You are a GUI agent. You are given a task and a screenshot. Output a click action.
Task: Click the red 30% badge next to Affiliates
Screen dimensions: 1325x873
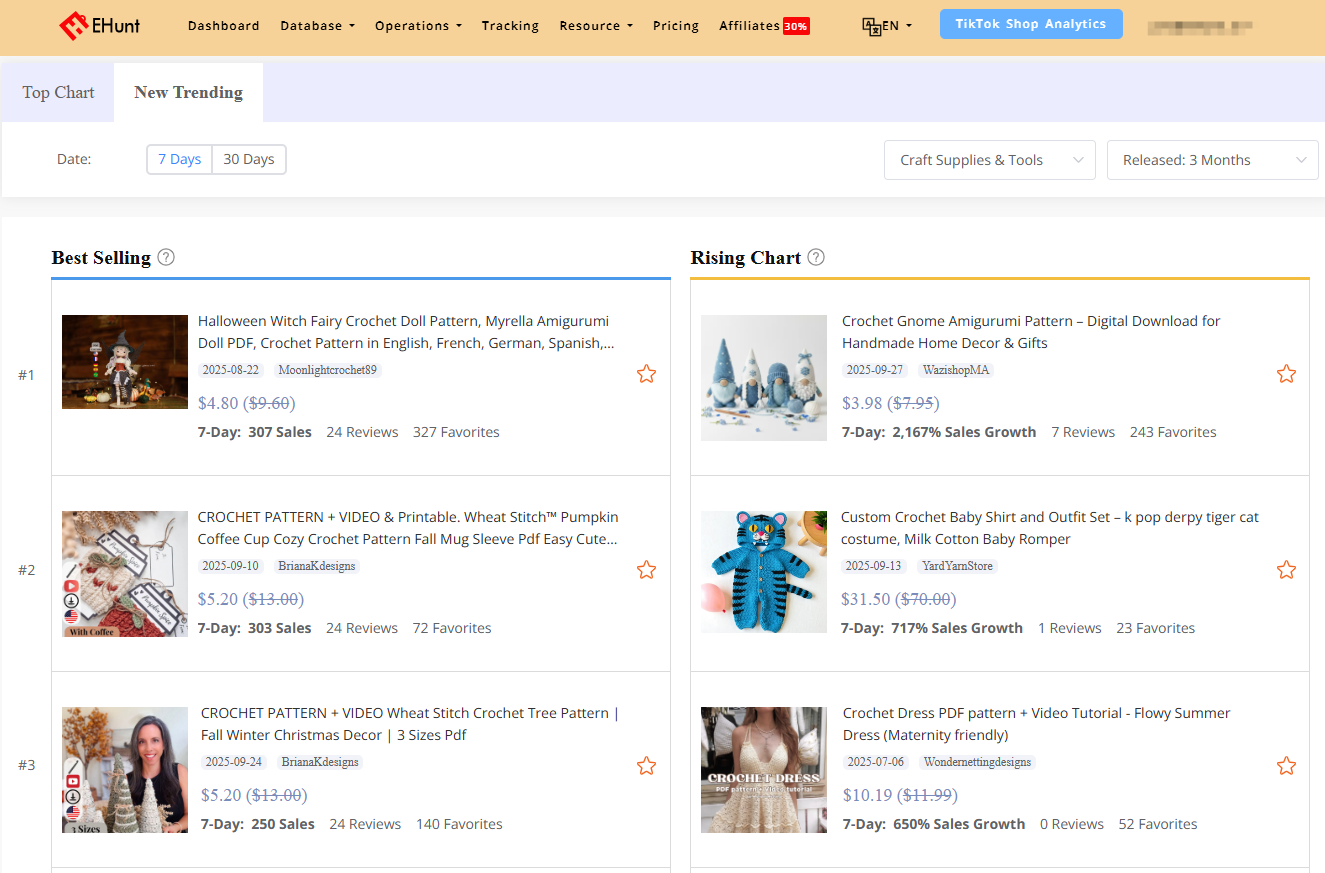tap(796, 25)
